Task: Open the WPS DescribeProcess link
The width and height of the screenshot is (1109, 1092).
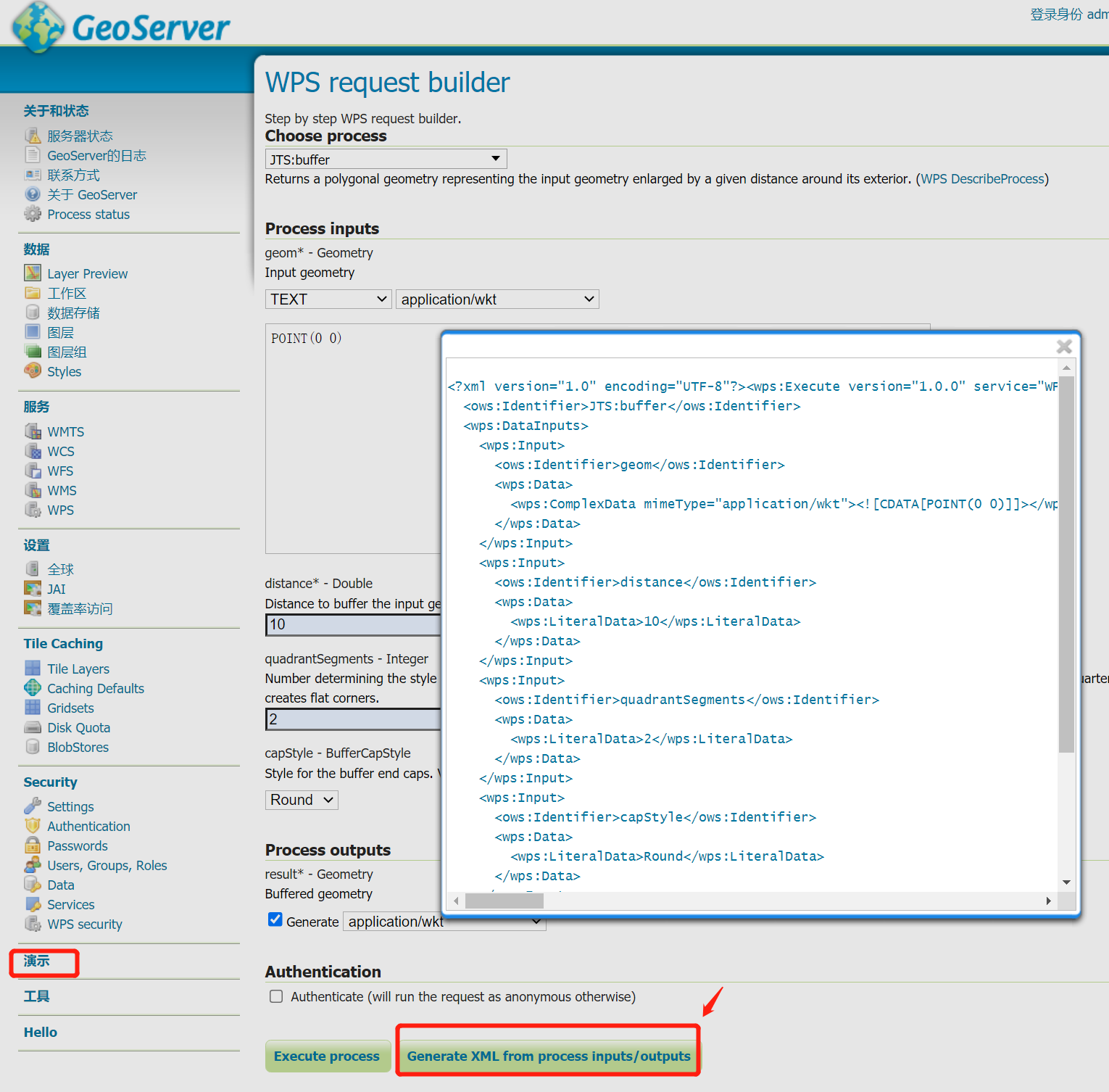Action: 982,179
